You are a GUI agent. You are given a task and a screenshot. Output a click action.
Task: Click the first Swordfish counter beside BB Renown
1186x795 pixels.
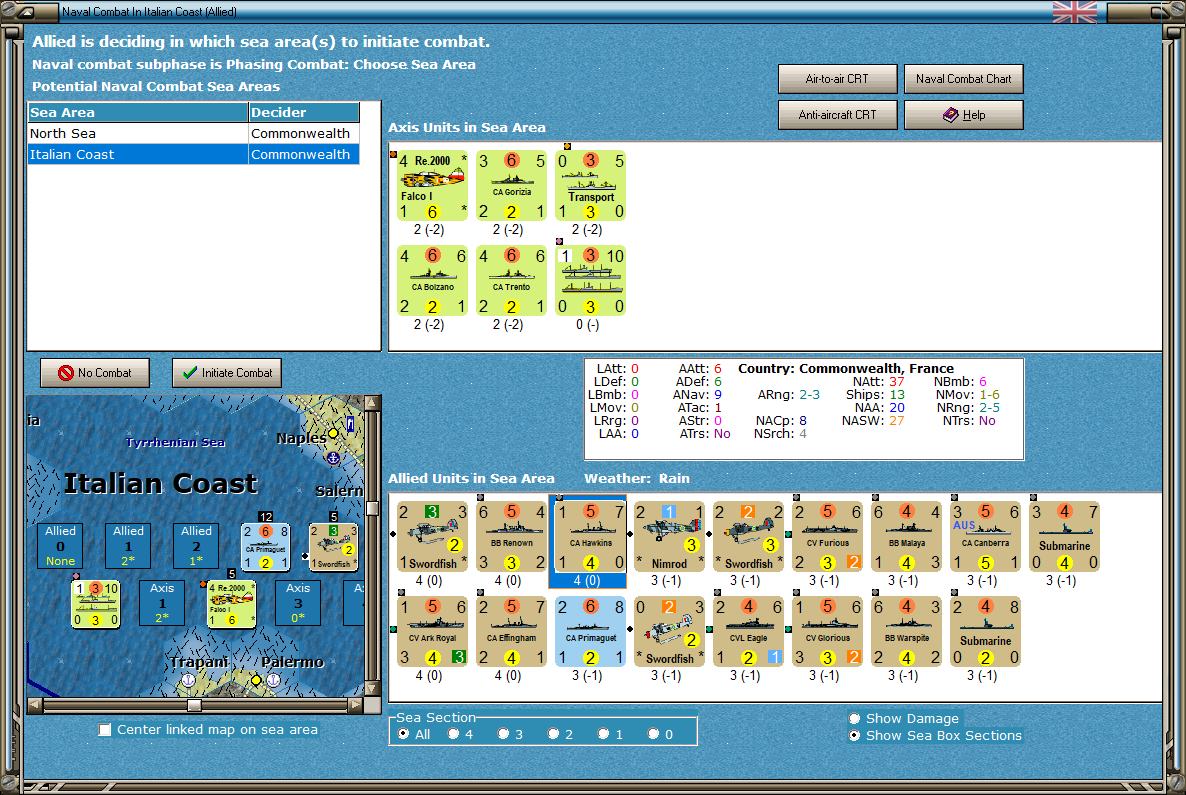(432, 536)
